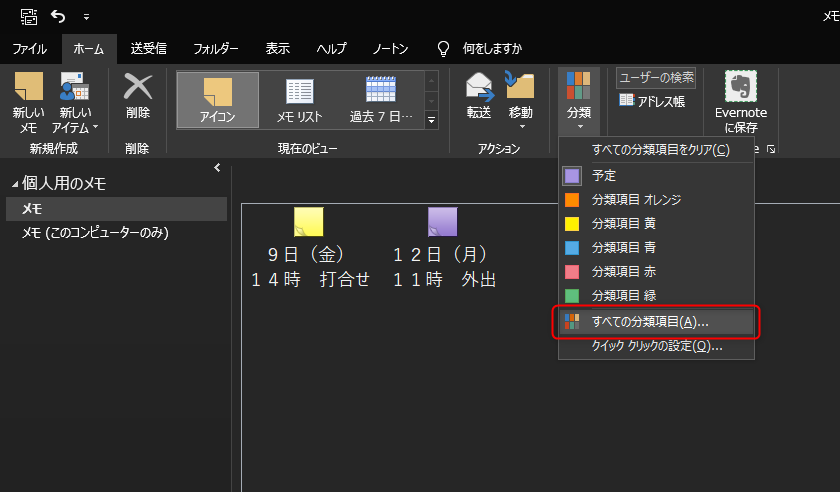The image size is (840, 492).
Task: Click the Categorize (分類) button
Action: [x=579, y=100]
